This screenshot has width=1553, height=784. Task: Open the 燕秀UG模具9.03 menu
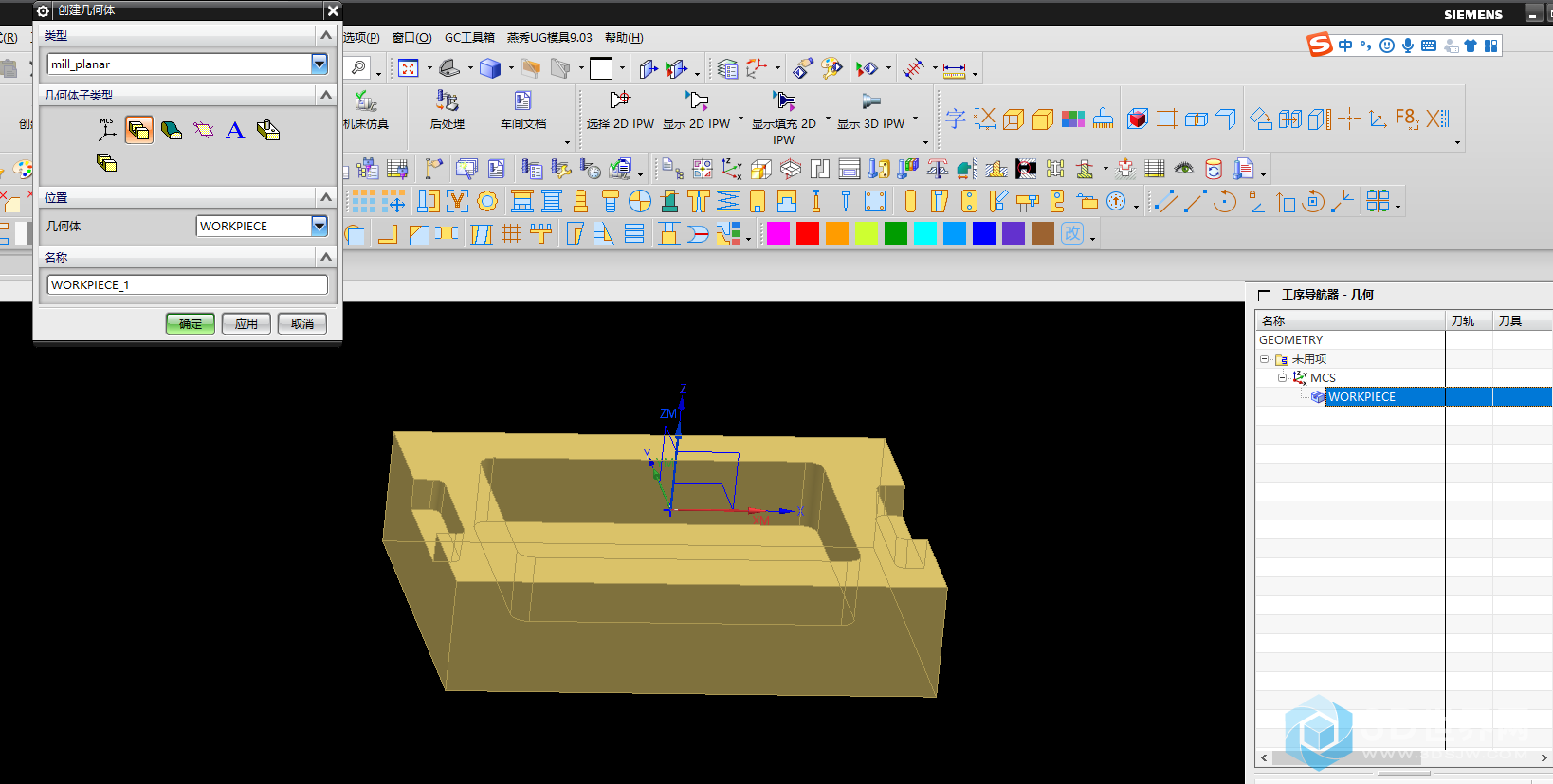[x=549, y=38]
